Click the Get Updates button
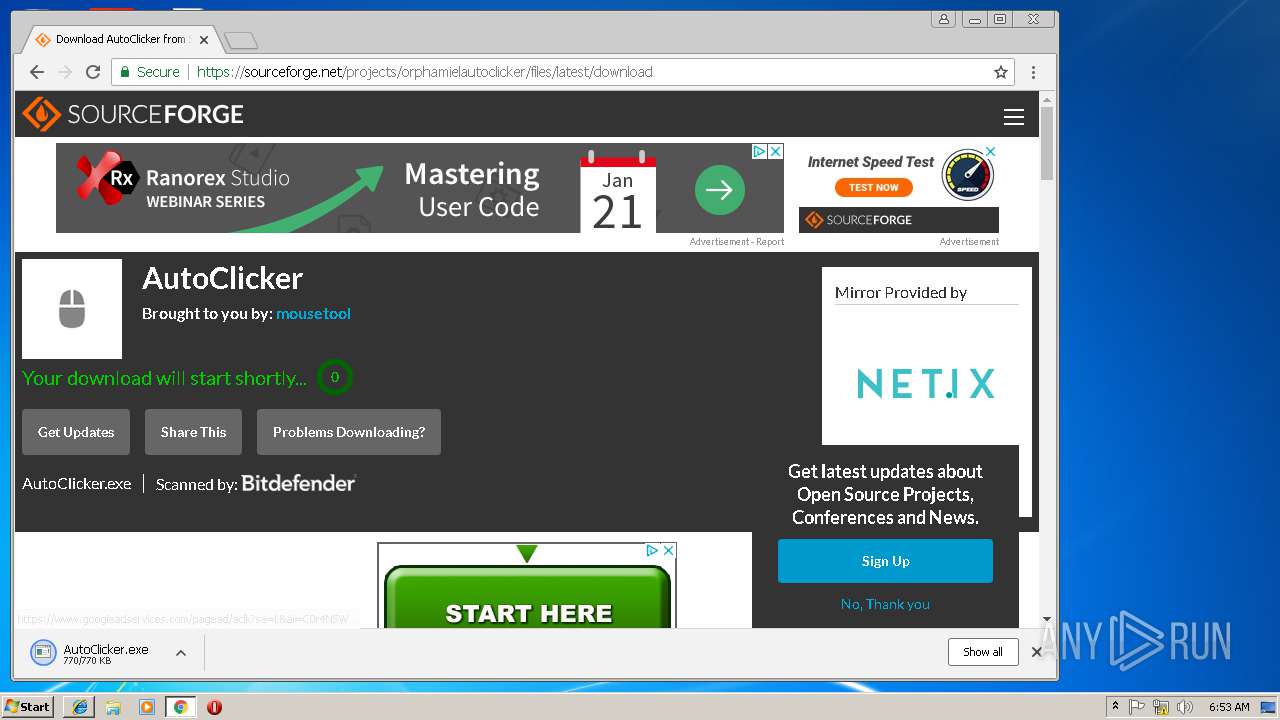Viewport: 1280px width, 720px height. (76, 432)
